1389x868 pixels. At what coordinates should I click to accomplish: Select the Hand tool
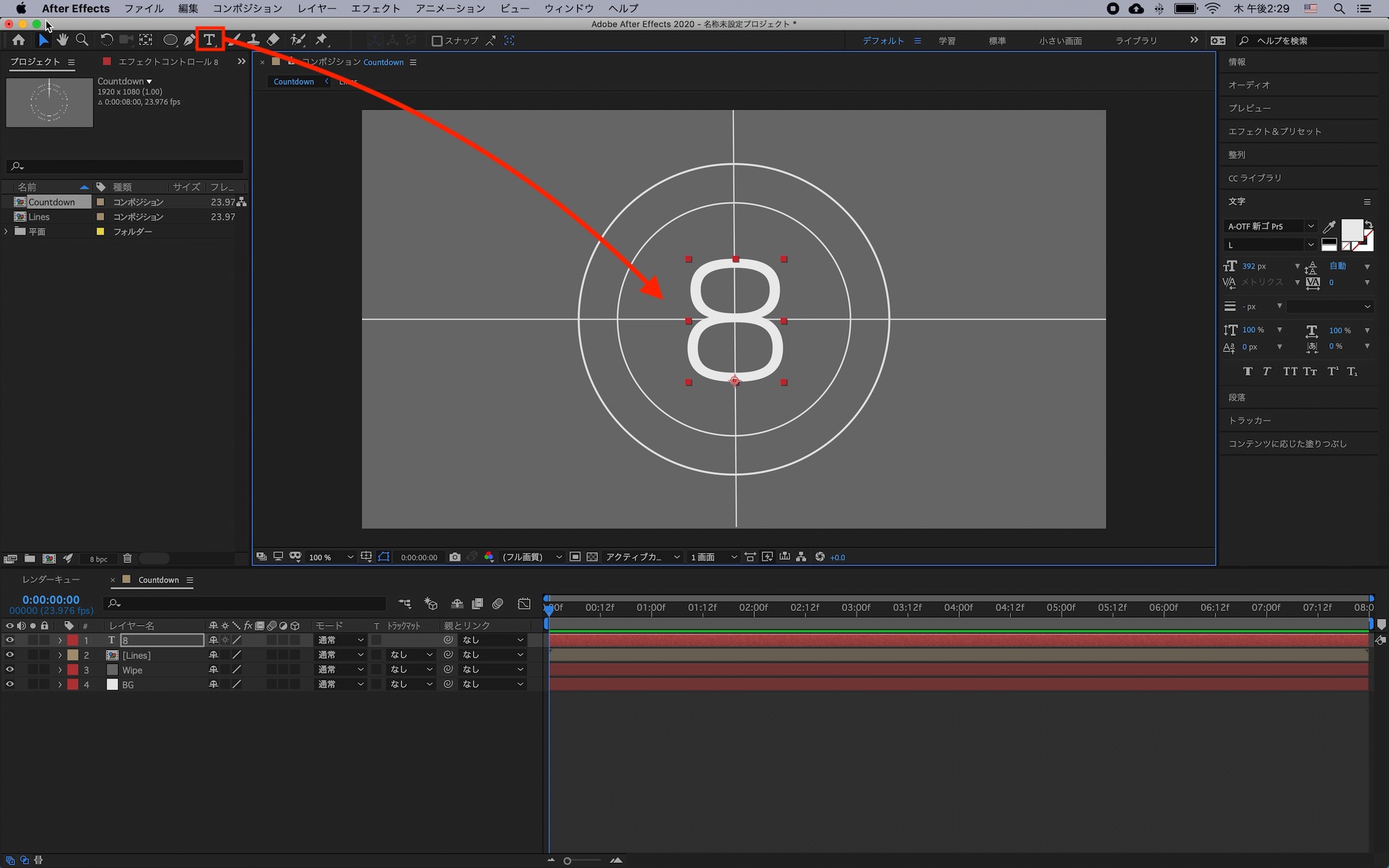point(63,40)
